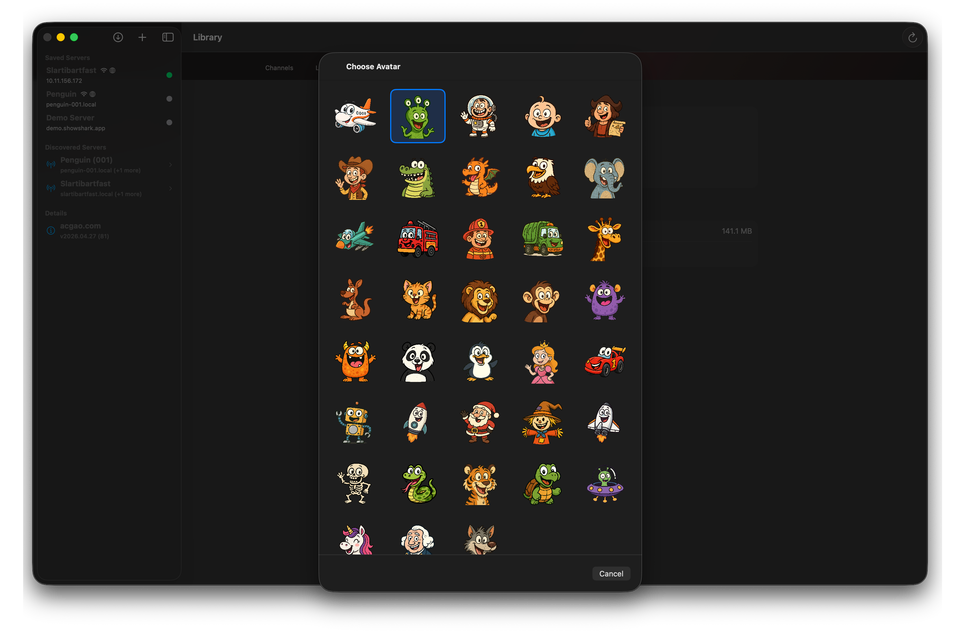Select the green alien avatar
The image size is (960, 635).
click(417, 115)
